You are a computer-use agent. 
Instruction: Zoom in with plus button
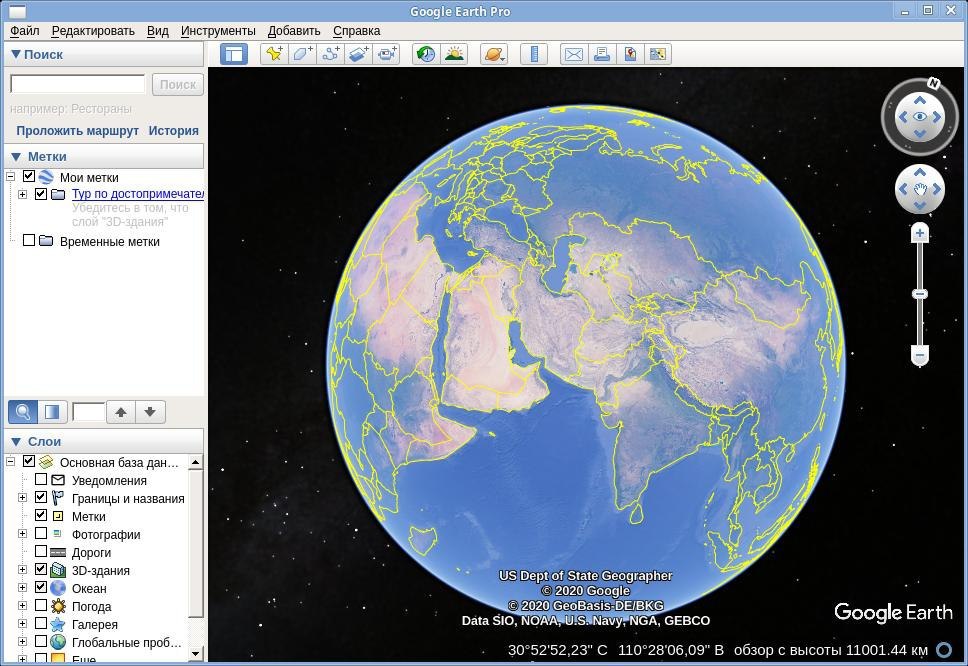920,233
